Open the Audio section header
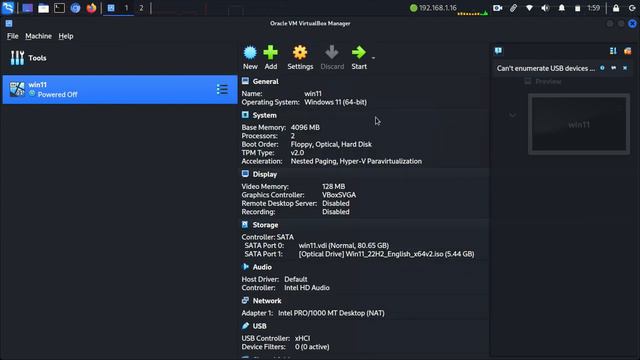Image resolution: width=640 pixels, height=360 pixels. coord(262,267)
